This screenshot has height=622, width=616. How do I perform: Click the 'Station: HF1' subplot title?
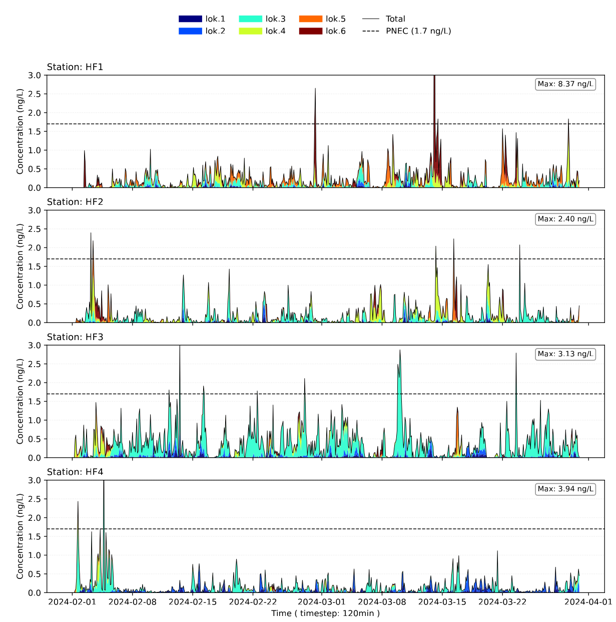click(x=75, y=67)
